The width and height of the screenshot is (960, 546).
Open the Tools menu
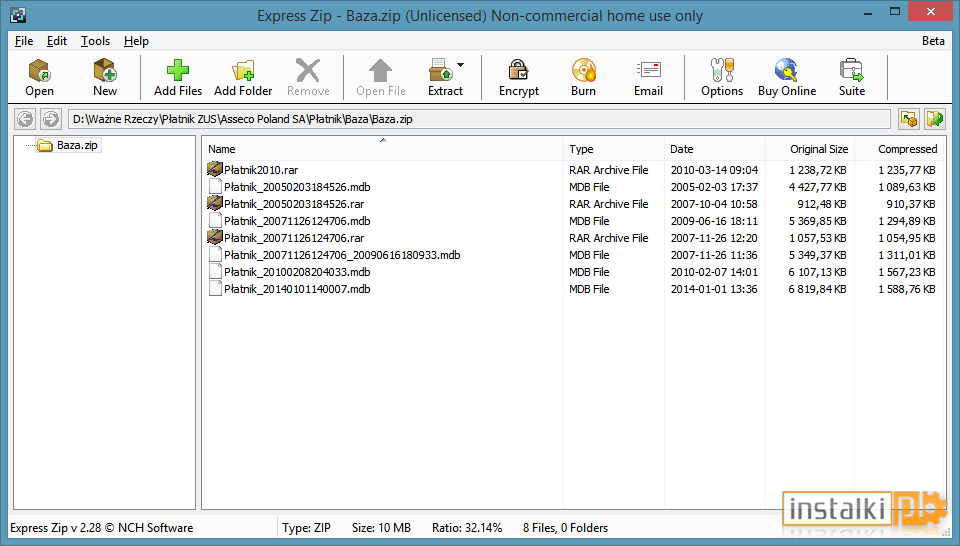[96, 41]
